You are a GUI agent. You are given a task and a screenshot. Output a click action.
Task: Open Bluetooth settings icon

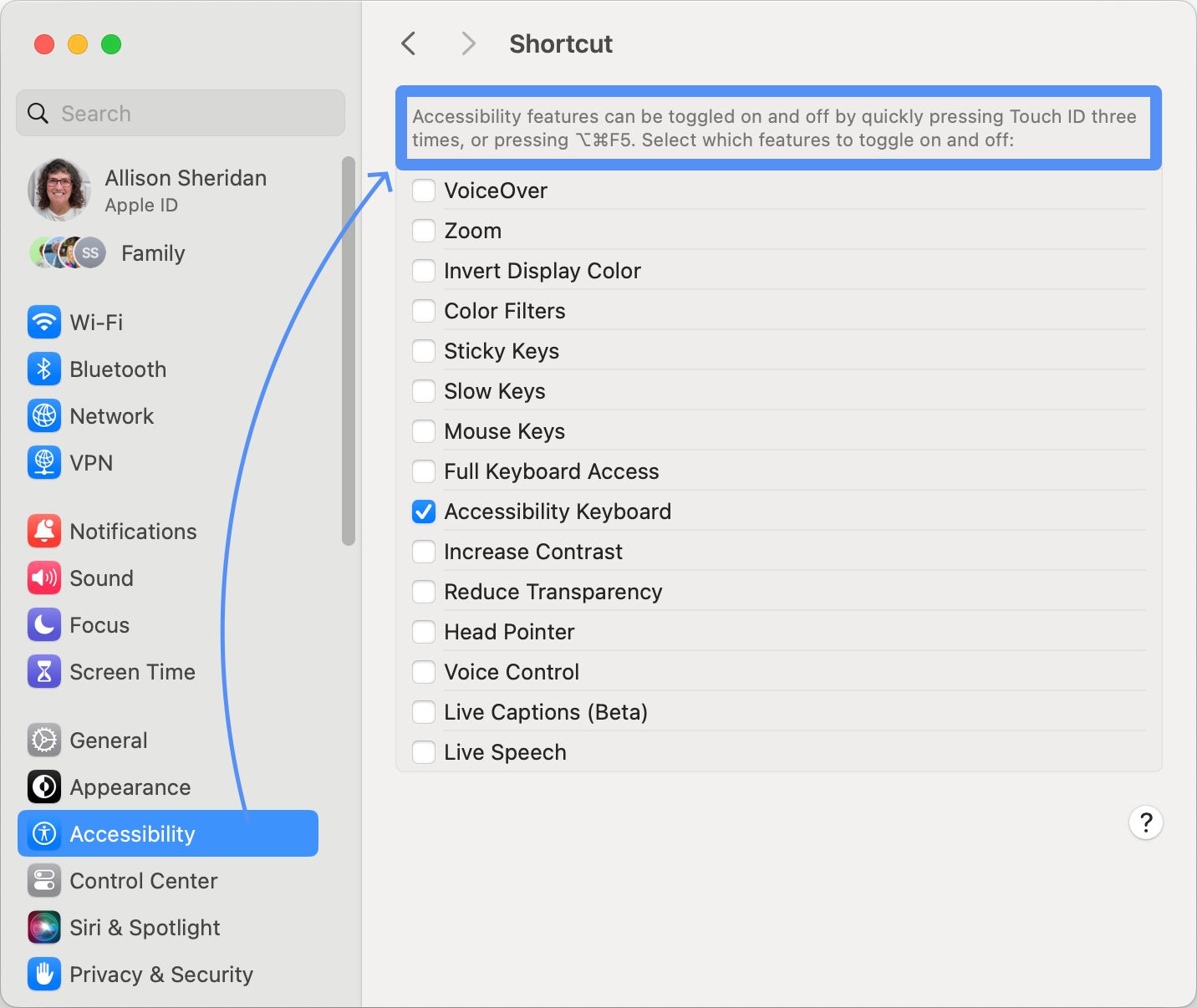click(44, 369)
